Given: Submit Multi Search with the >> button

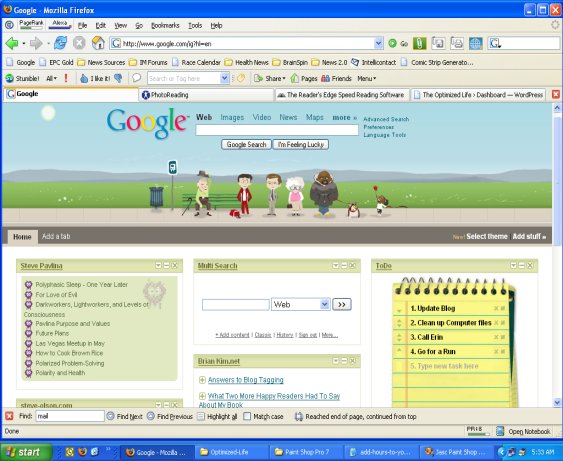Looking at the screenshot, I should click(342, 304).
